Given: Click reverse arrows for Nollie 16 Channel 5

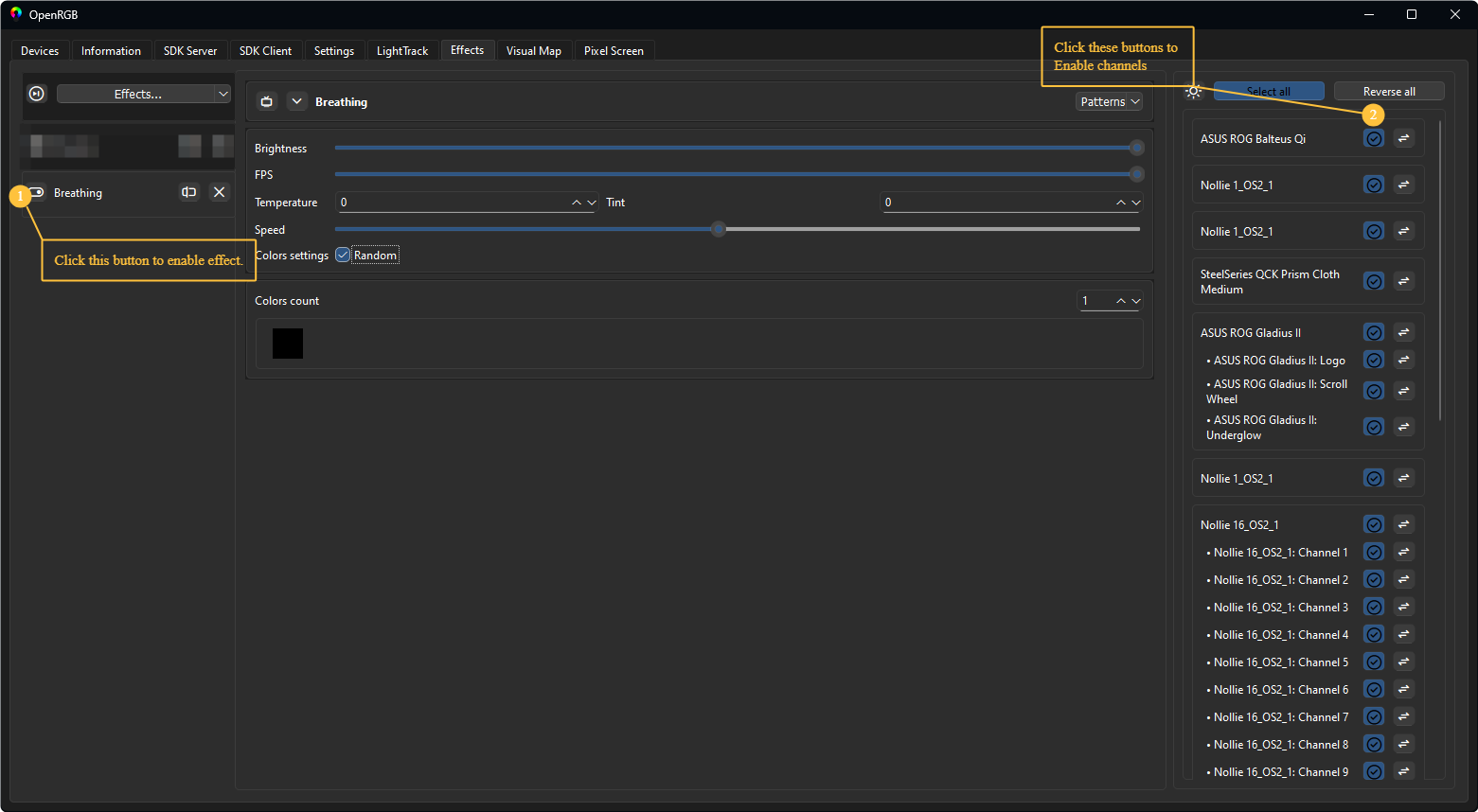Looking at the screenshot, I should (x=1404, y=662).
